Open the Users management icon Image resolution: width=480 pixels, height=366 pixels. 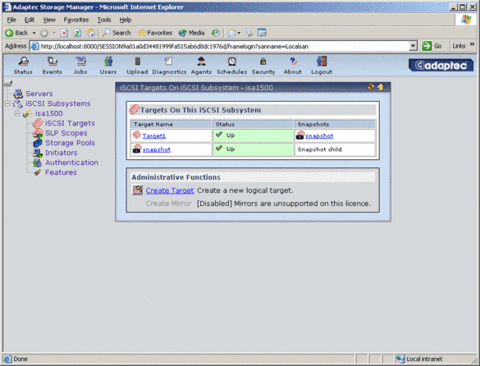click(x=108, y=62)
